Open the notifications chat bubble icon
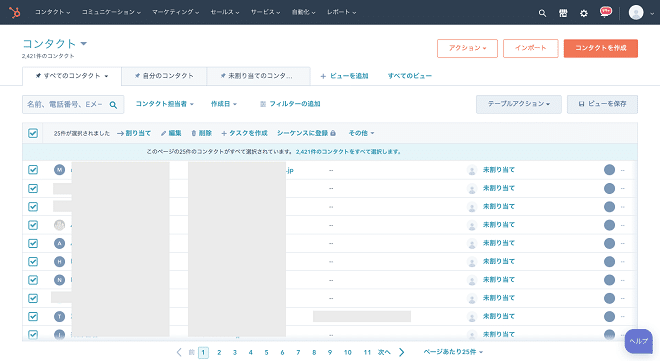This screenshot has width=660, height=361. click(x=605, y=12)
